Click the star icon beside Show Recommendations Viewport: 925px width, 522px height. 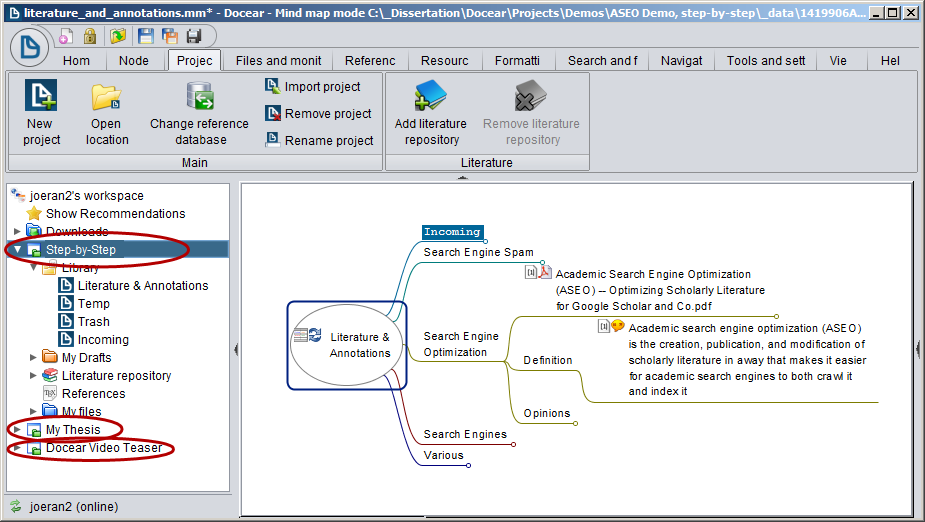[34, 214]
